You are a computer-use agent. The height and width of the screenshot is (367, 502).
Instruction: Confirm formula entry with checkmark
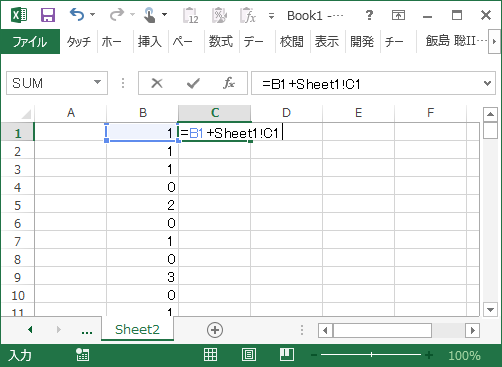point(193,83)
